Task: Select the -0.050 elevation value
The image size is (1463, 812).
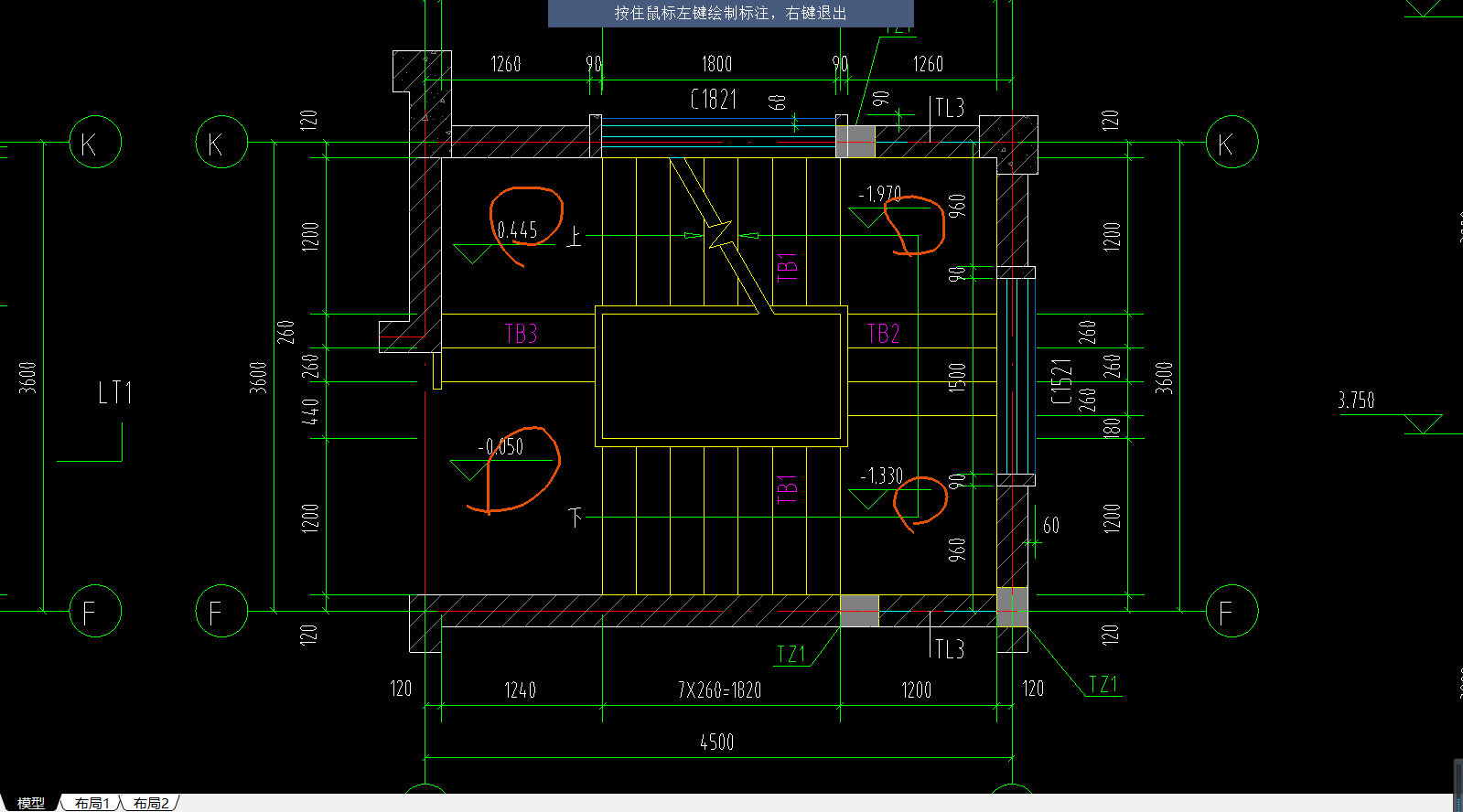Action: click(500, 447)
